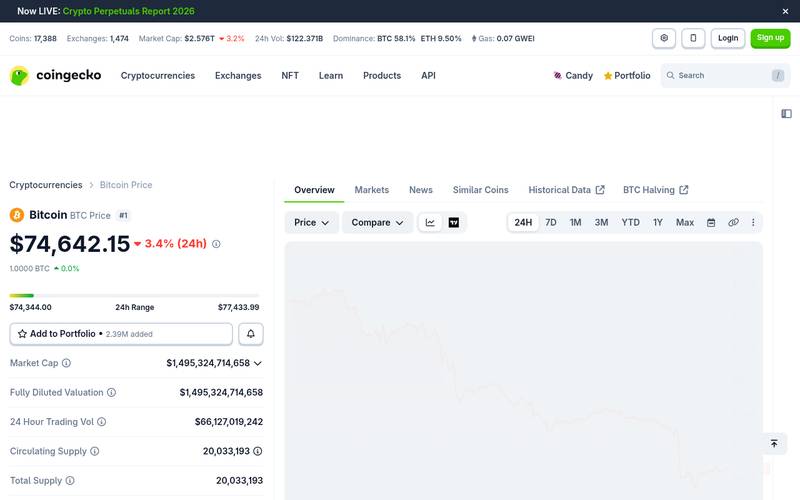Click the slash shortcut badge in search

tap(778, 76)
